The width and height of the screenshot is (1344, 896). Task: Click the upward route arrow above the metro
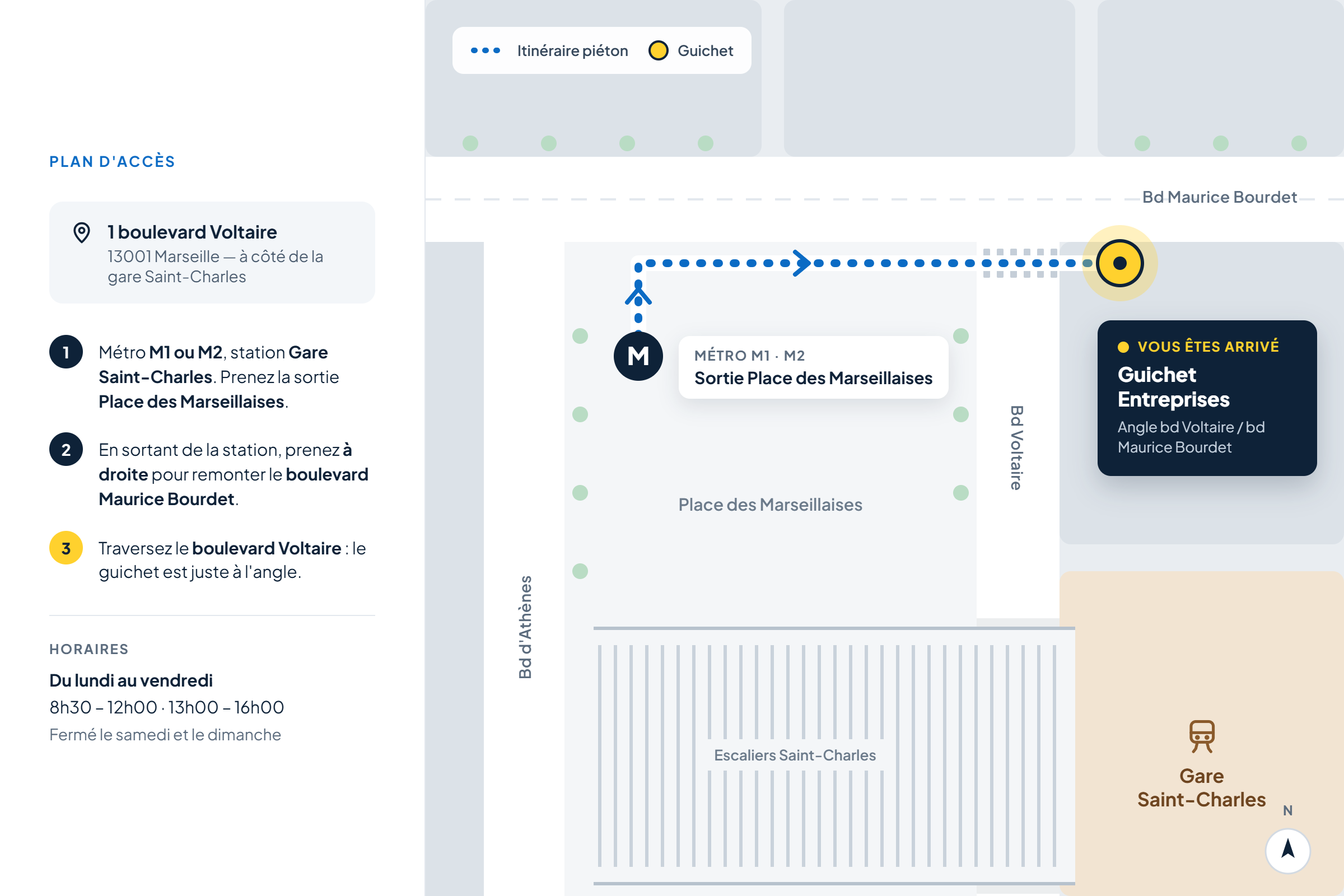(638, 295)
